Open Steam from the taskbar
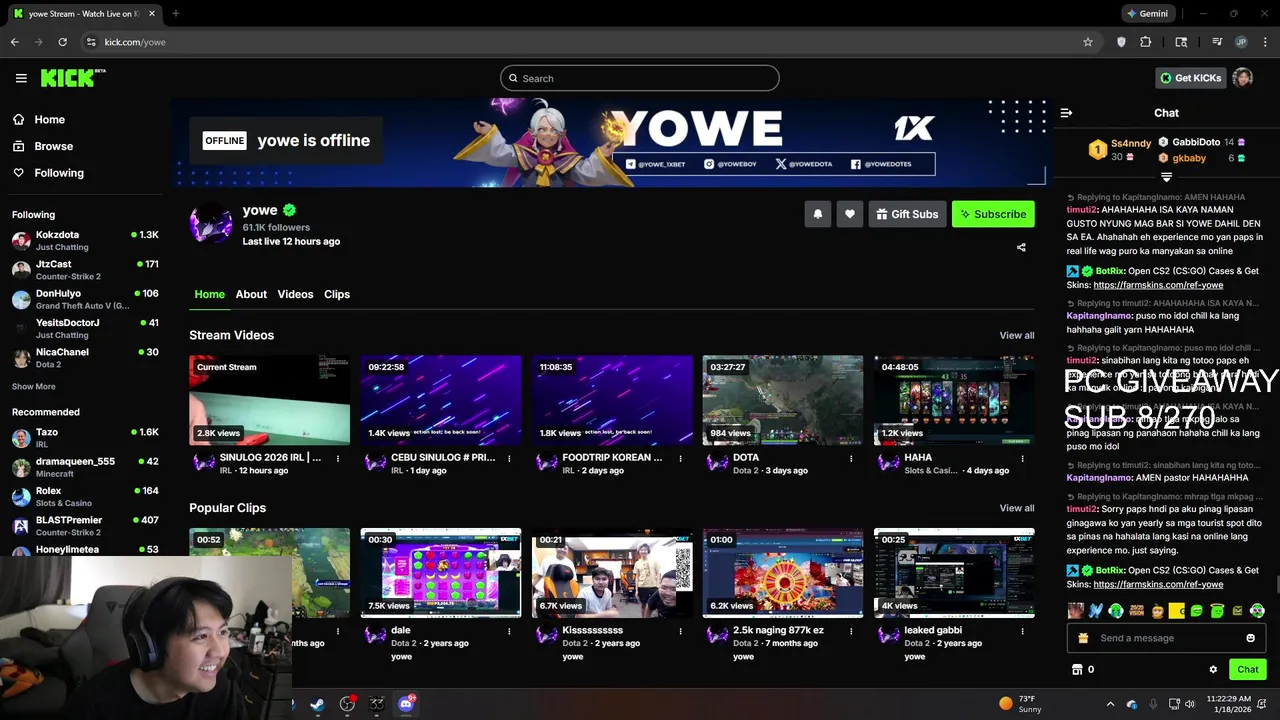Image resolution: width=1280 pixels, height=720 pixels. (x=317, y=704)
